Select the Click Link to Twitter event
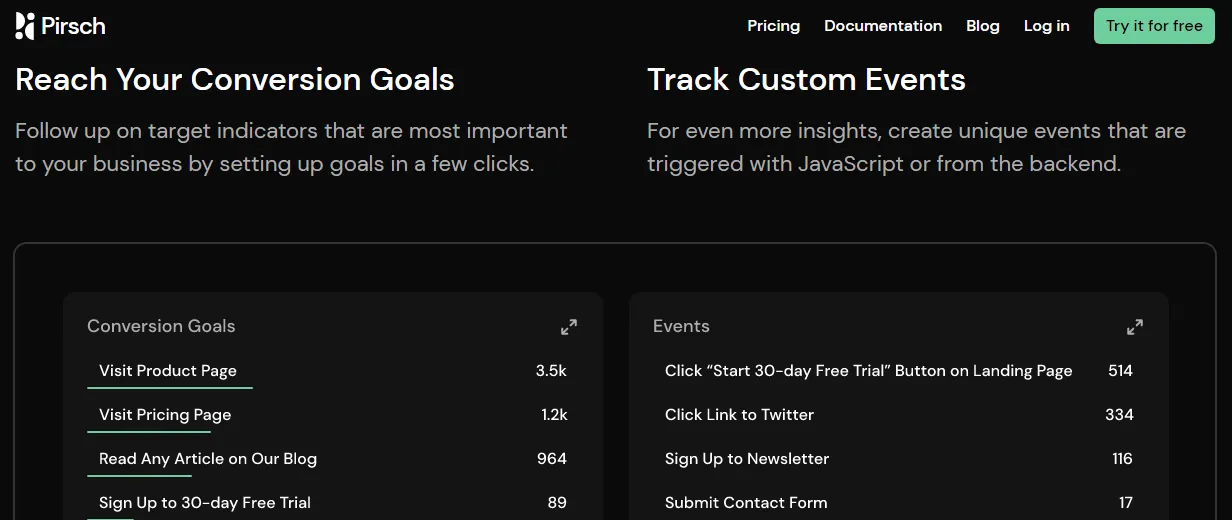Screen dimensions: 1232x520 [899, 415]
